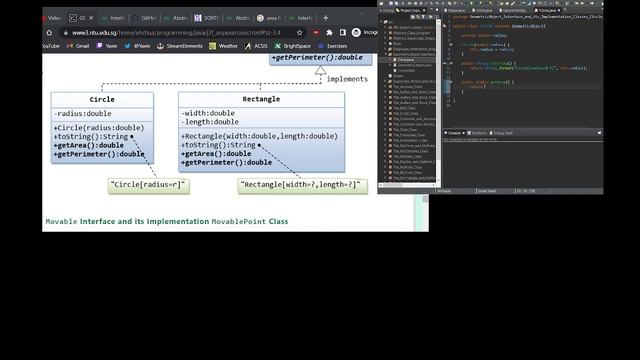Click the Incognito profile icon
This screenshot has height=360, width=640.
(x=356, y=33)
